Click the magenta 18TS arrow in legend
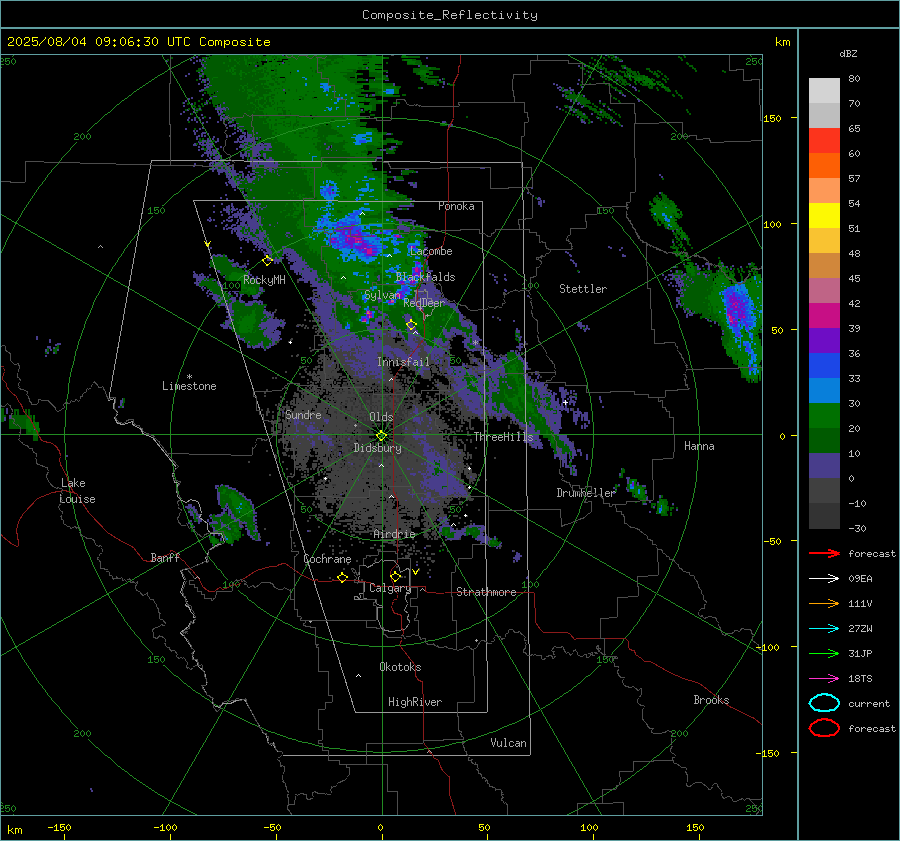The height and width of the screenshot is (841, 900). 824,679
